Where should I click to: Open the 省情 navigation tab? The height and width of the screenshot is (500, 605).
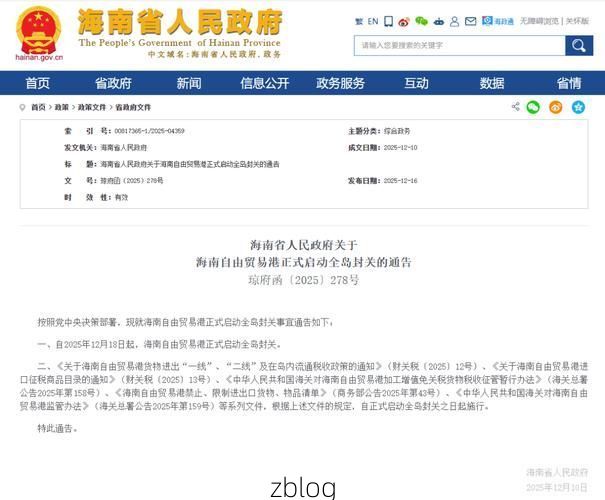(569, 83)
